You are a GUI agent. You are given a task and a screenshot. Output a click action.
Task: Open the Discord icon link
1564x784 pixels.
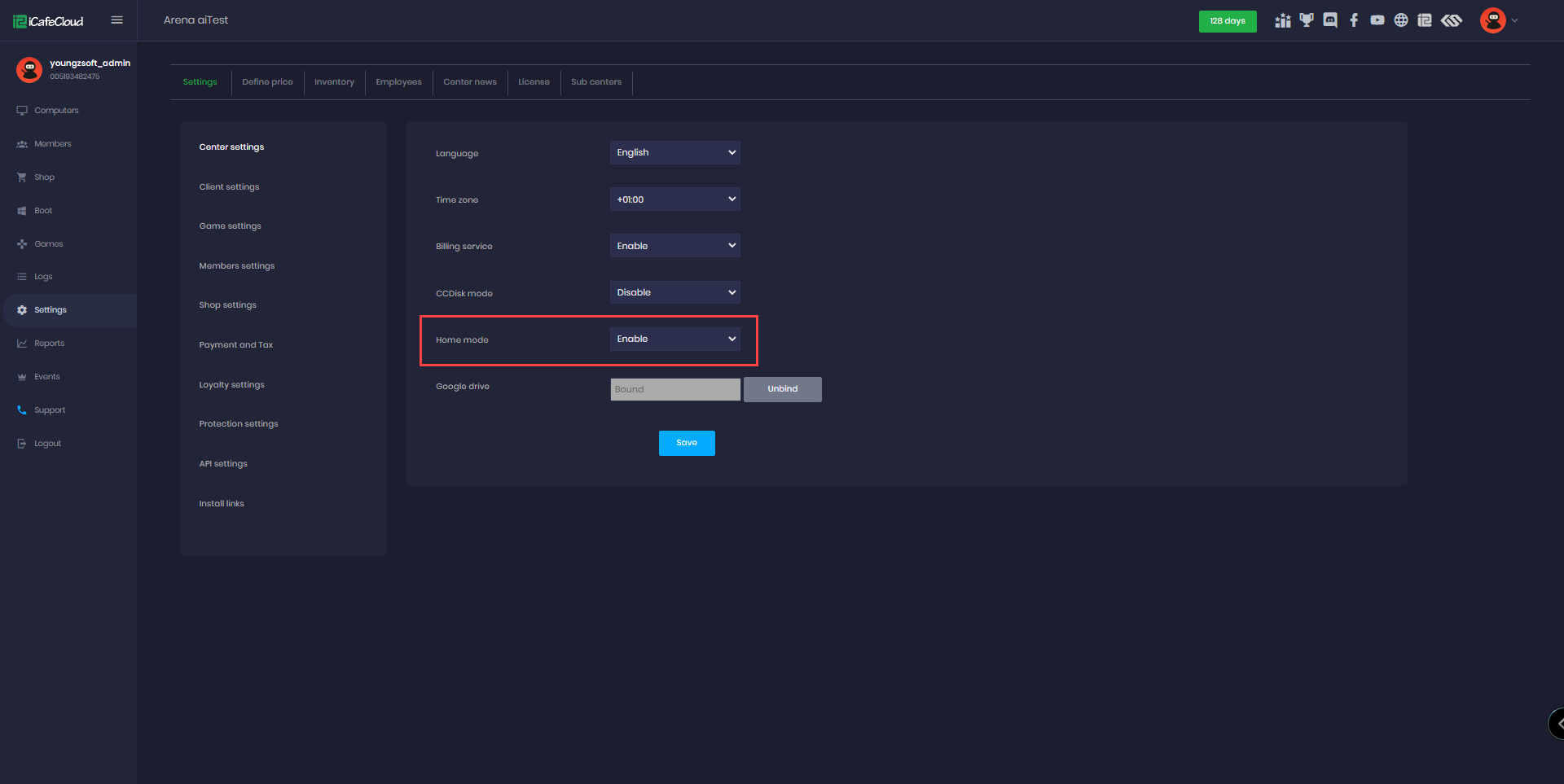pyautogui.click(x=1330, y=20)
